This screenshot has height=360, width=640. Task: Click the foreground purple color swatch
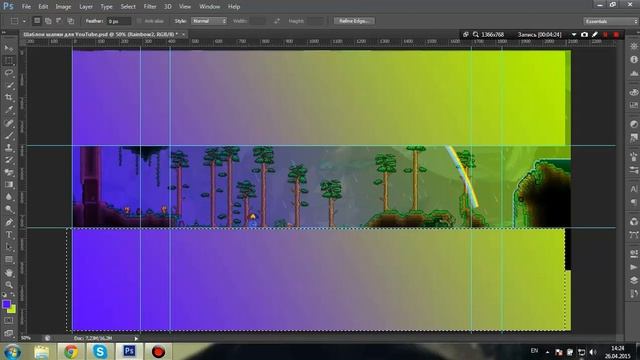pos(6,304)
